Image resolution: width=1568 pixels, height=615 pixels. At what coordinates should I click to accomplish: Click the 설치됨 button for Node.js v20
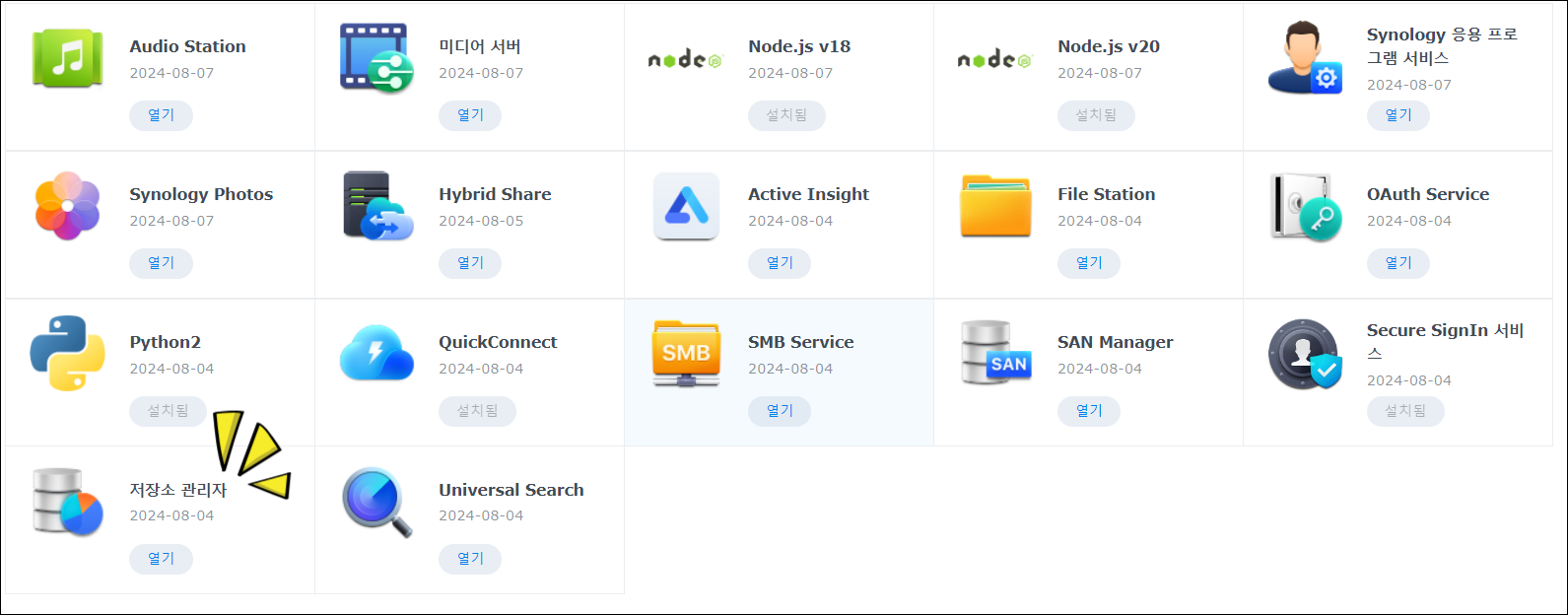pos(1096,115)
